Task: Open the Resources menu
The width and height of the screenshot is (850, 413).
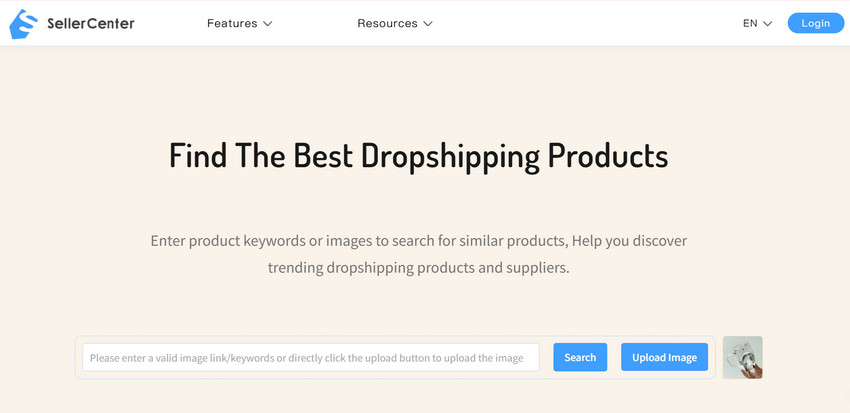Action: pos(387,23)
